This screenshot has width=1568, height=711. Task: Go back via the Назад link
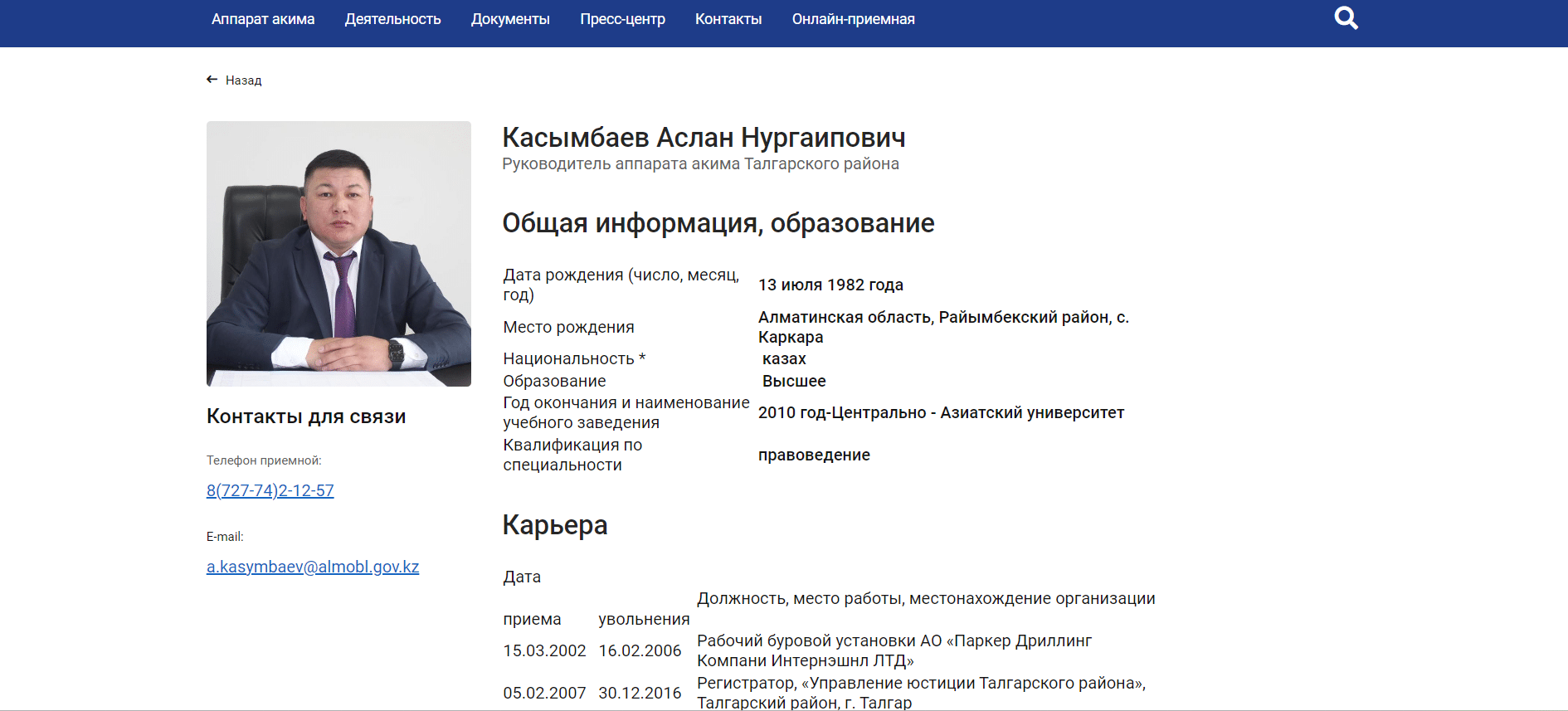click(x=243, y=80)
